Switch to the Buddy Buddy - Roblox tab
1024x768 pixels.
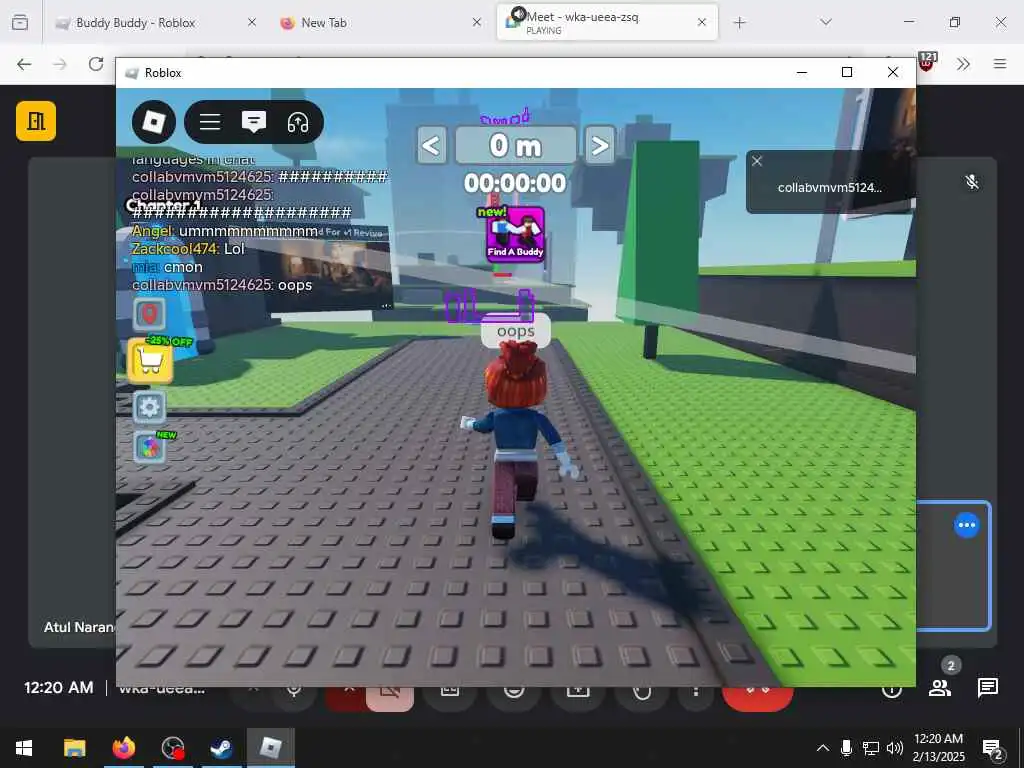point(136,23)
